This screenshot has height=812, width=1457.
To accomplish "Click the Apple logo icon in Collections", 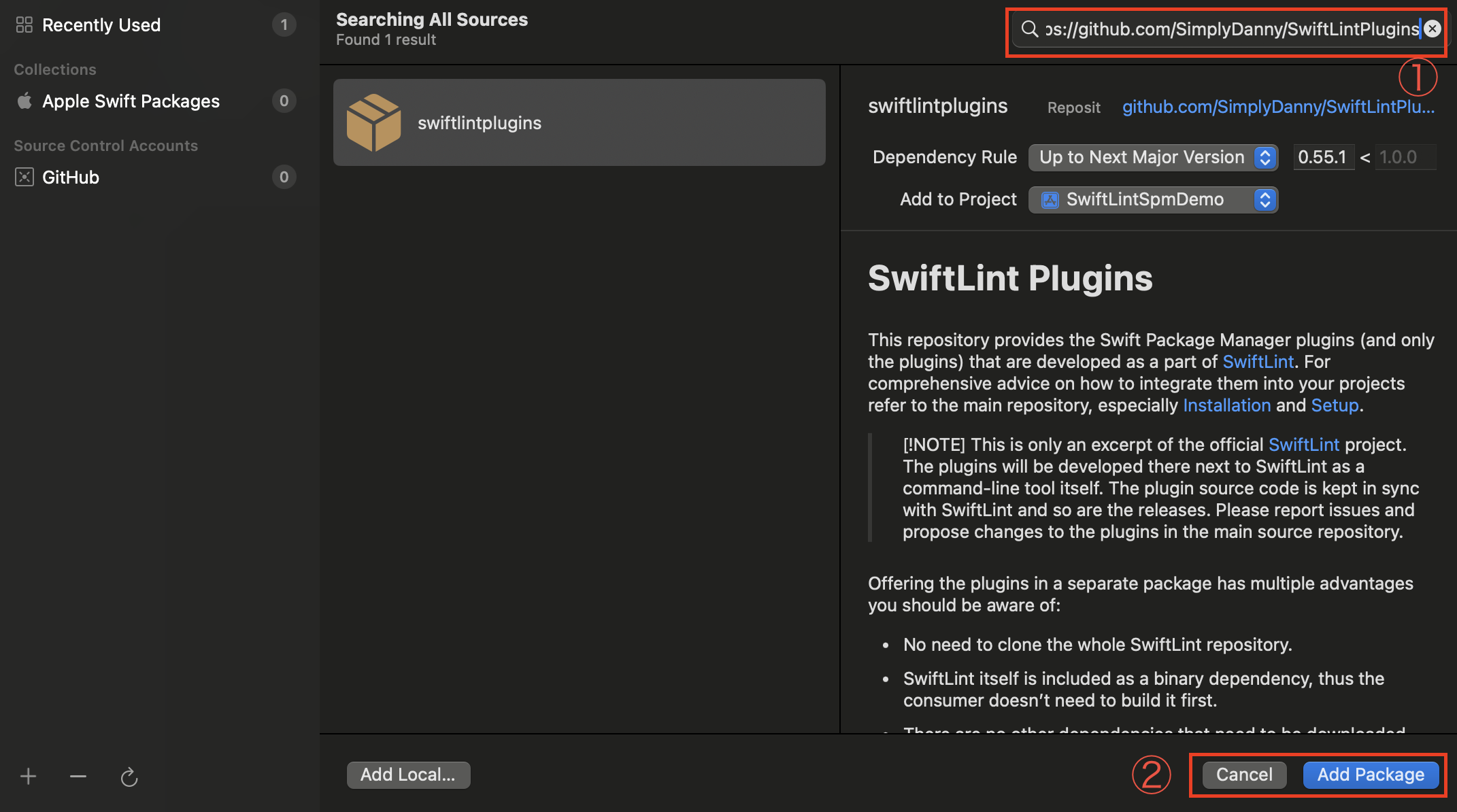I will pos(24,101).
